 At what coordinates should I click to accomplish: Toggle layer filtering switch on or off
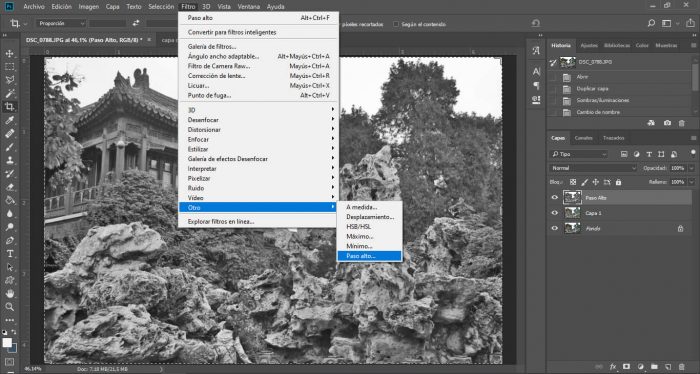pos(693,153)
